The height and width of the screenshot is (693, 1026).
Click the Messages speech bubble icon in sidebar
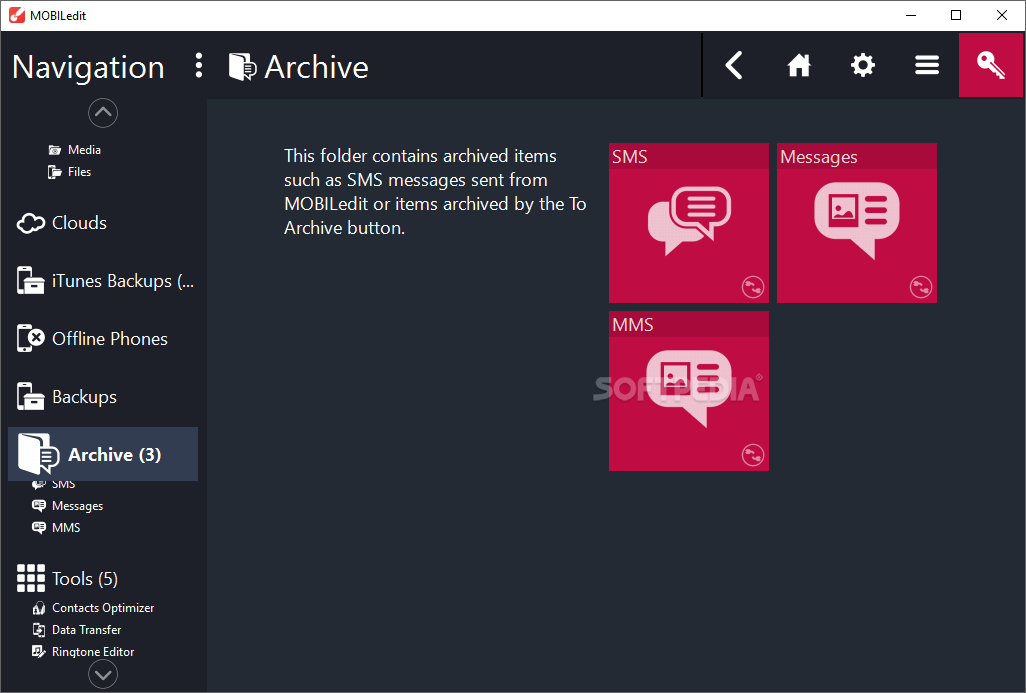[x=39, y=506]
